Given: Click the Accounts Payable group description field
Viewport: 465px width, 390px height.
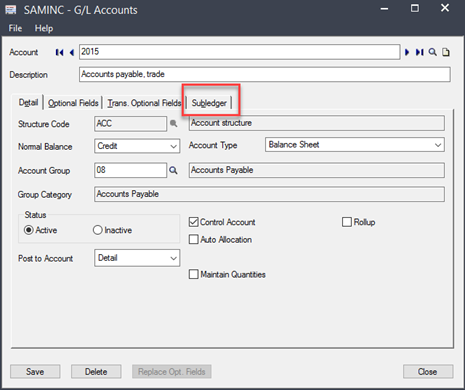Looking at the screenshot, I should pos(317,170).
